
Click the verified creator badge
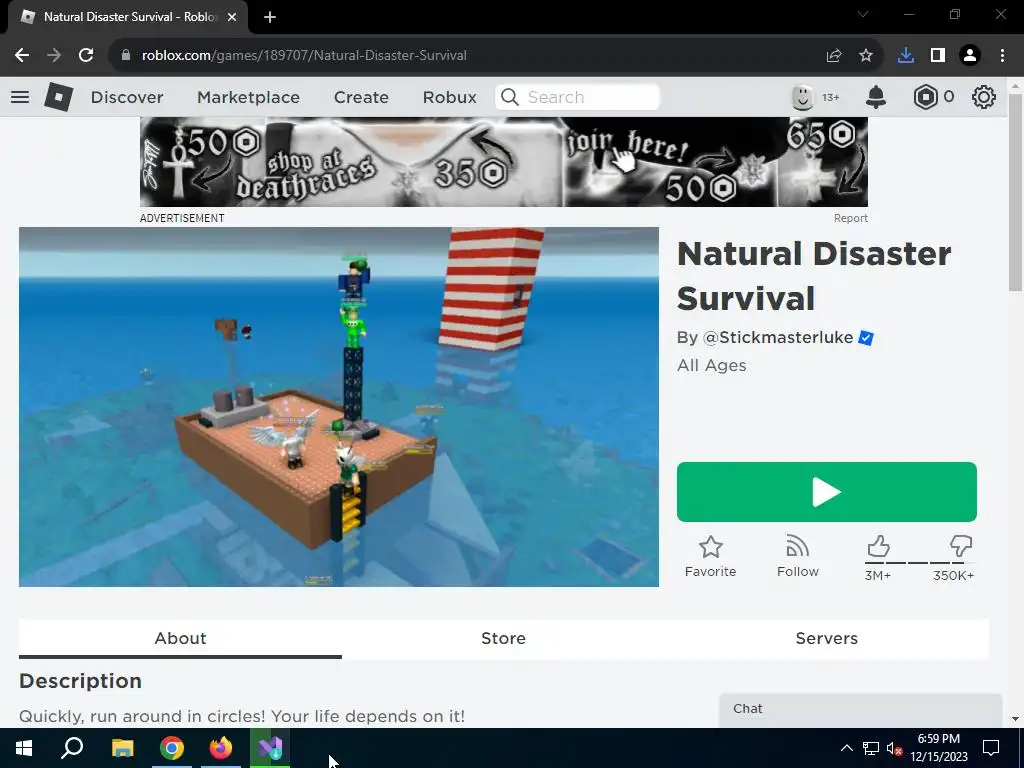click(x=866, y=338)
